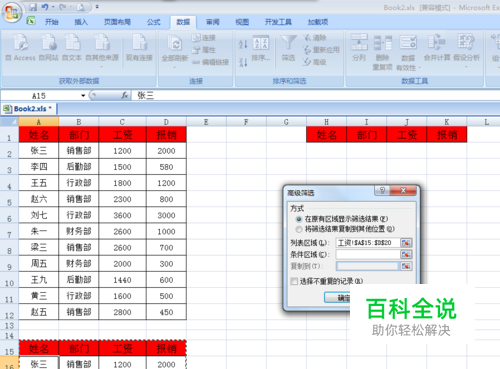Screen dimensions: 500x369
Task: Click the criteria range (条件区域) input field
Action: click(x=368, y=255)
